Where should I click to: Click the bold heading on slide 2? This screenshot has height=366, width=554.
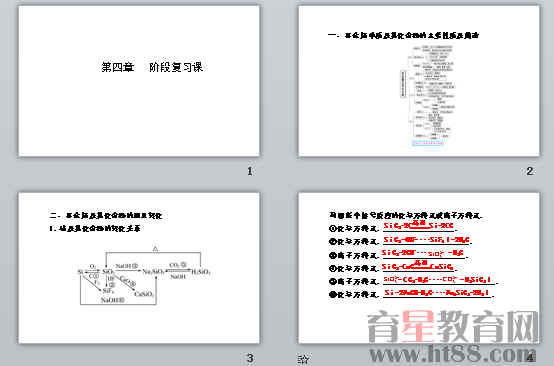(x=403, y=35)
